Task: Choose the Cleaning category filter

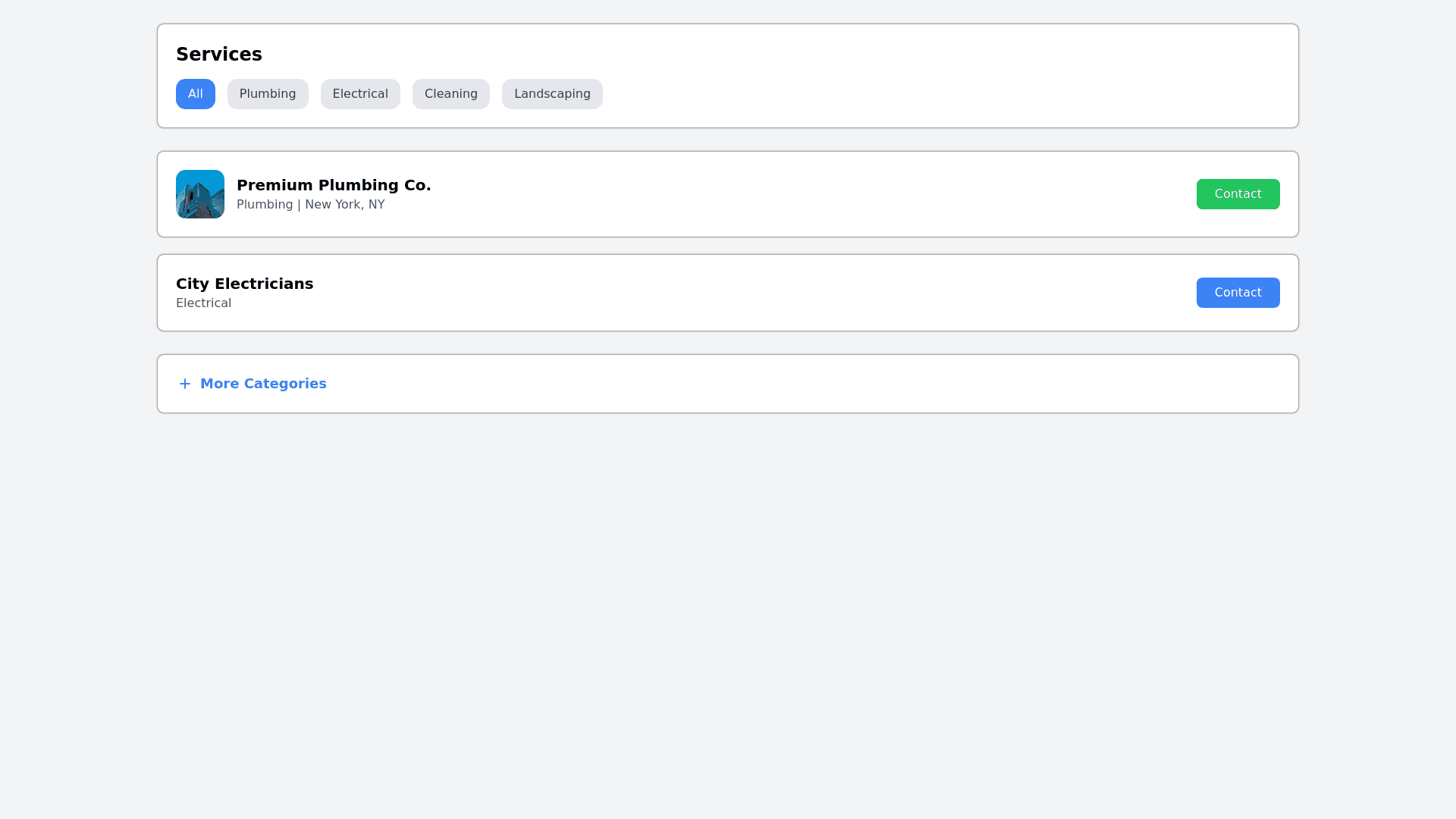Action: point(451,94)
